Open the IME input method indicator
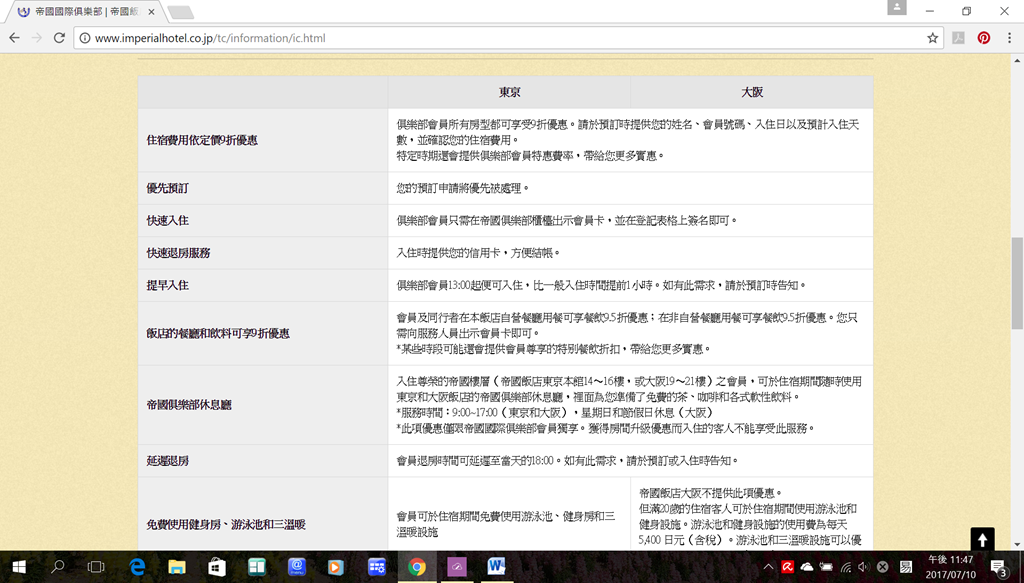This screenshot has height=583, width=1024. pos(906,567)
